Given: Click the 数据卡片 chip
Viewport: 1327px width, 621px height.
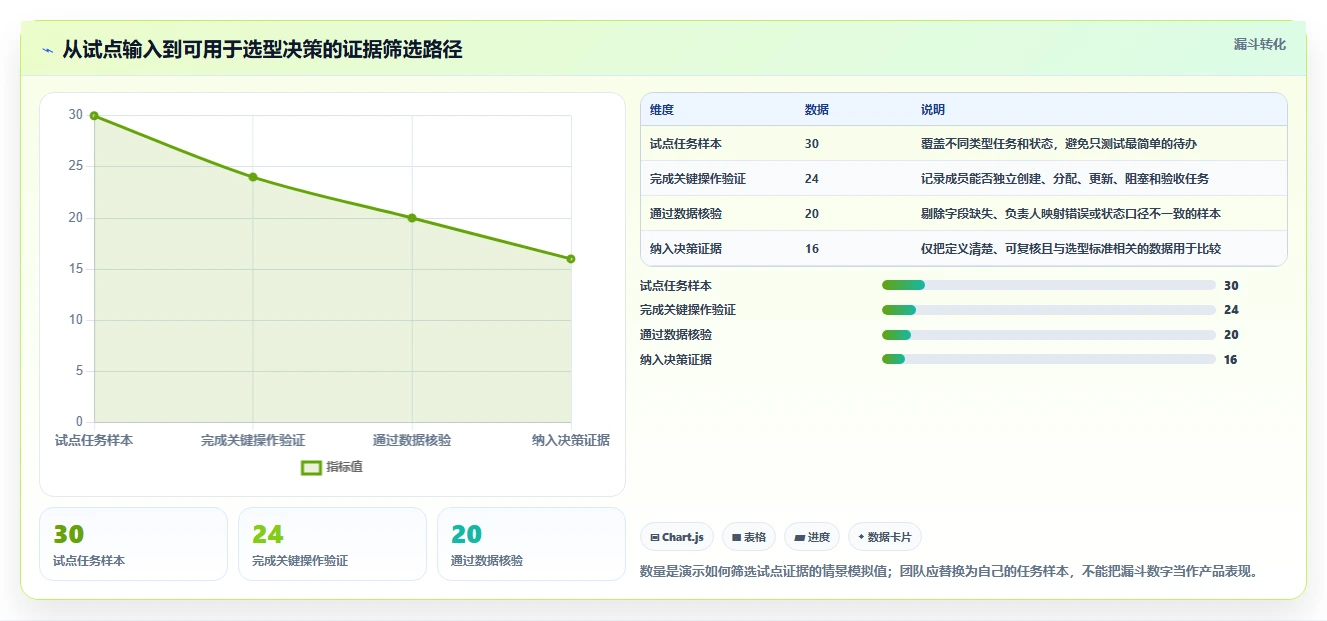Looking at the screenshot, I should point(885,537).
